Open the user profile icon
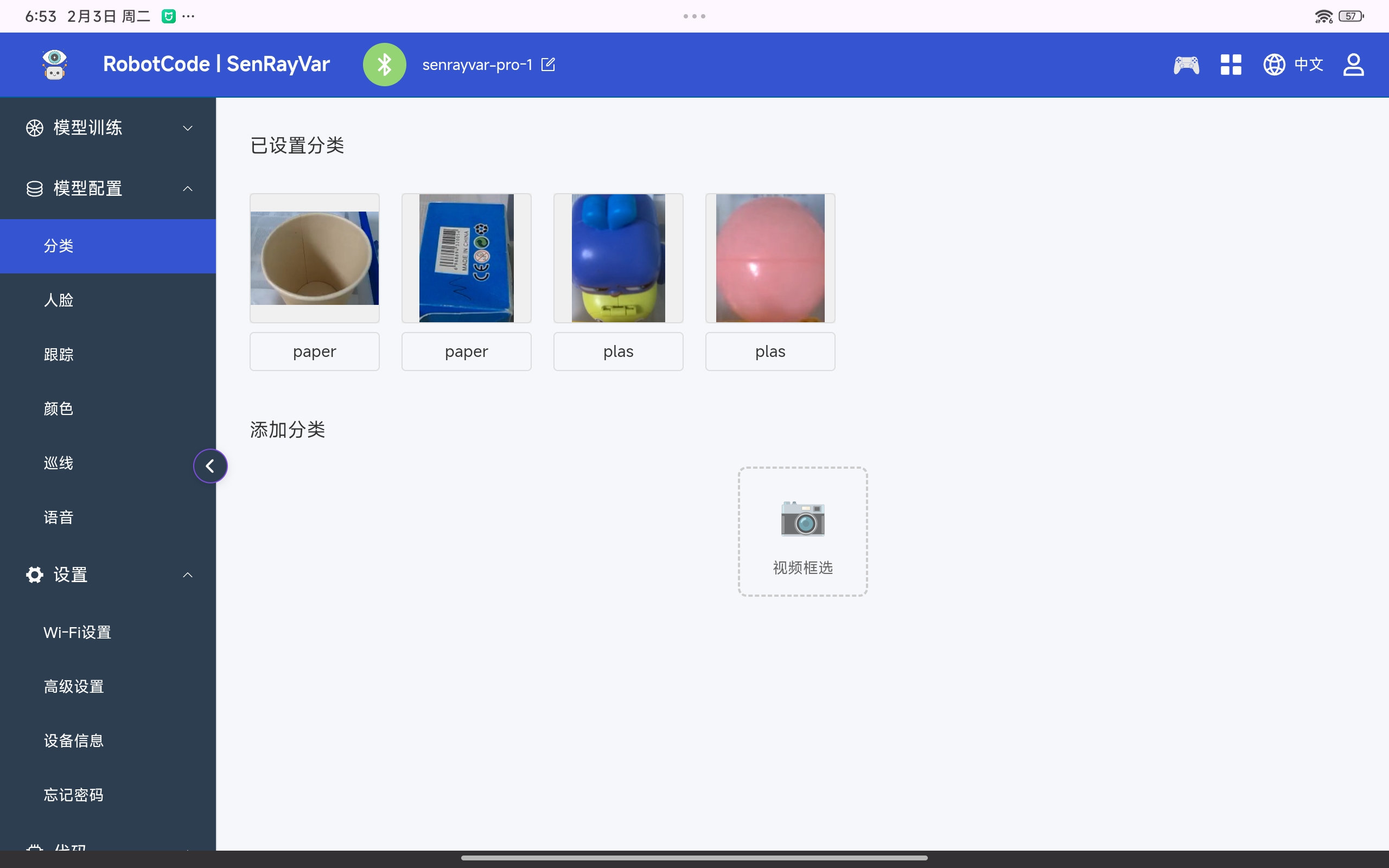The image size is (1389, 868). pyautogui.click(x=1353, y=65)
